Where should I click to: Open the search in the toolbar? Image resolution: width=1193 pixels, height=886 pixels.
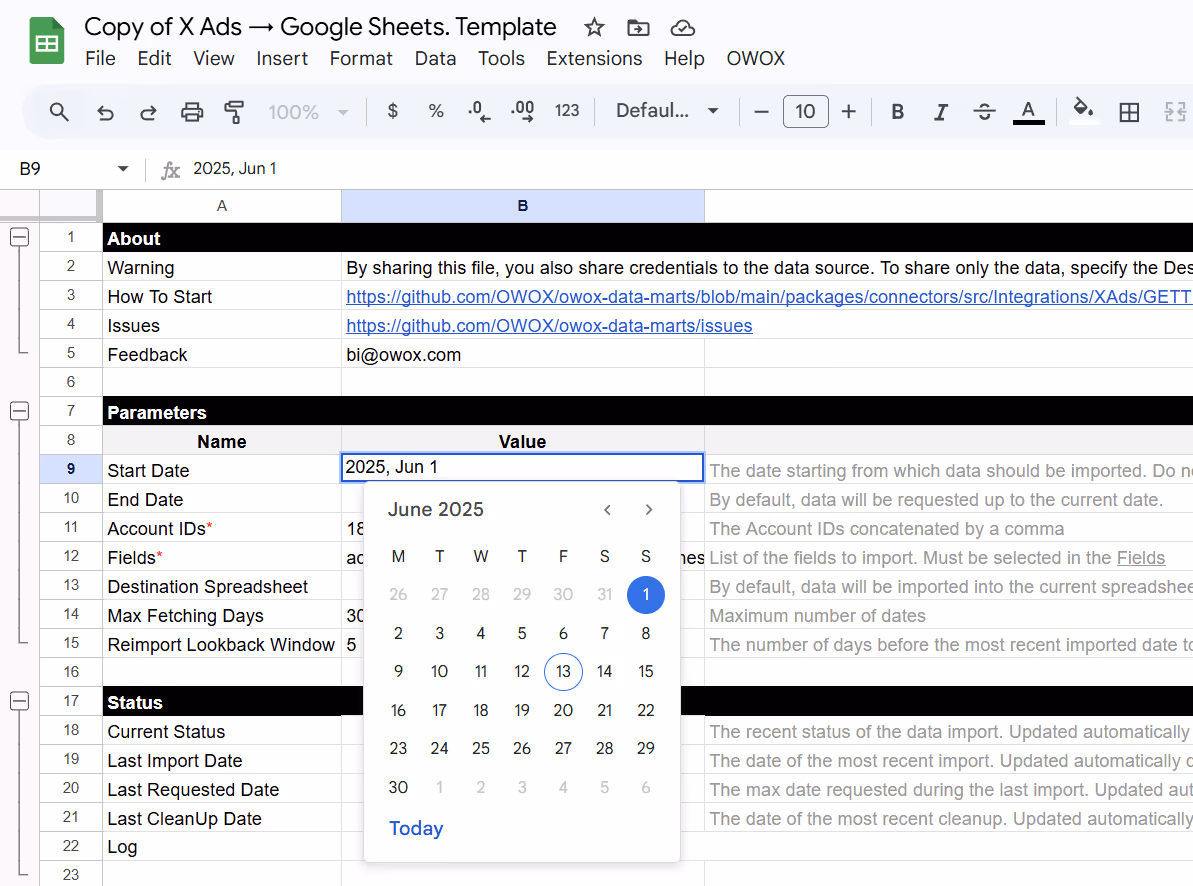click(58, 111)
